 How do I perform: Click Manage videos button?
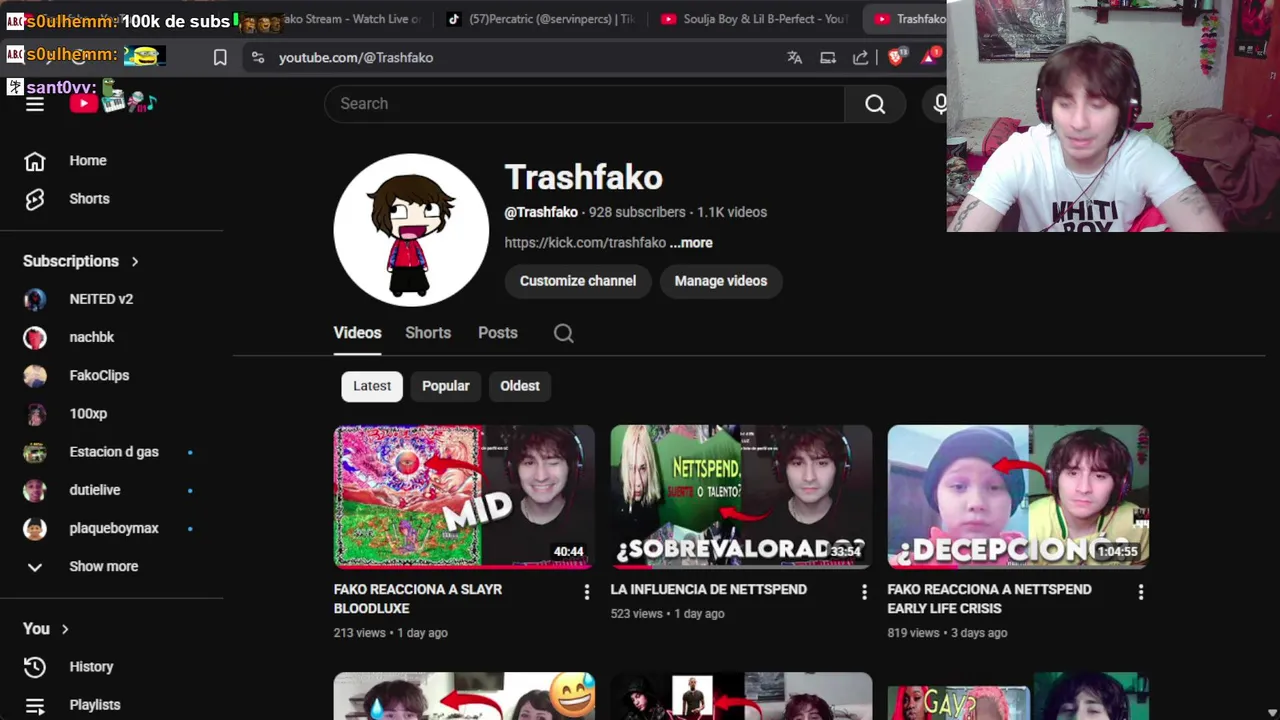[x=721, y=281]
